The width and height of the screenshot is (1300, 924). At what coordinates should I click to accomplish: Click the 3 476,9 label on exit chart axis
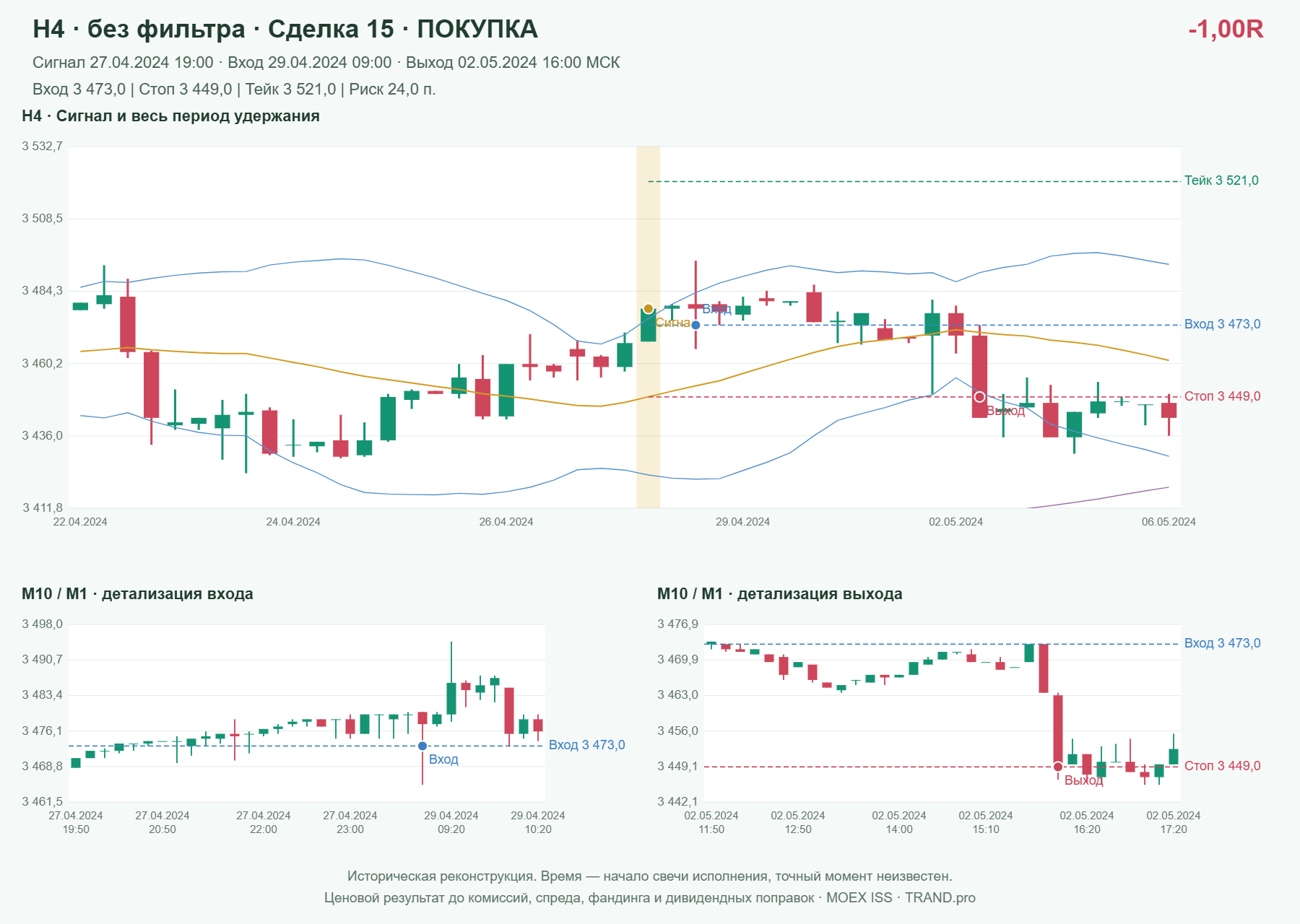[677, 624]
